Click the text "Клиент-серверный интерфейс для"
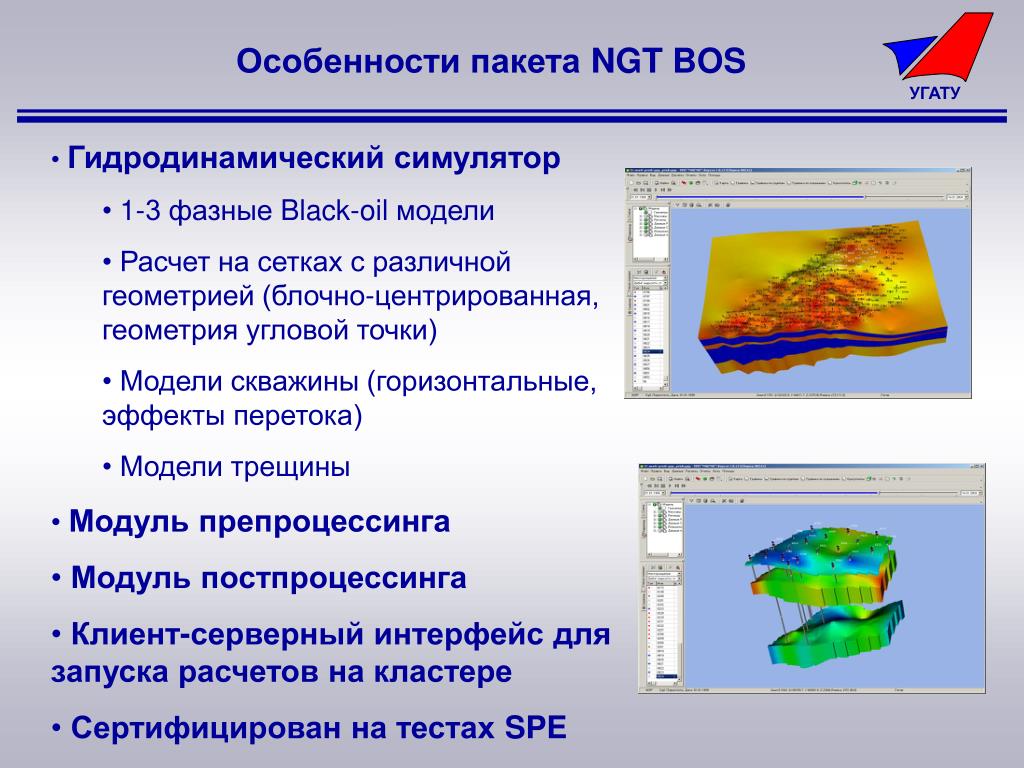 point(340,634)
